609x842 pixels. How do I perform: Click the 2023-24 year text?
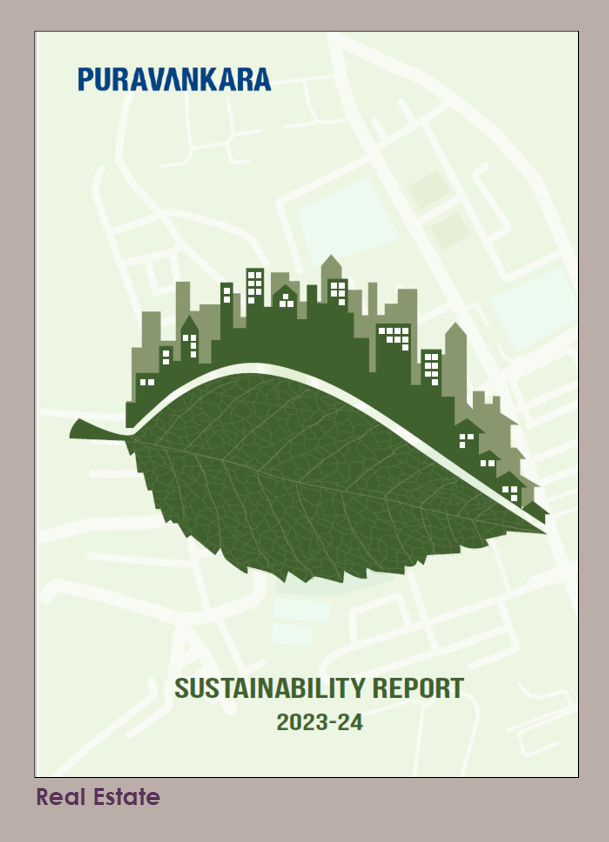[x=319, y=721]
